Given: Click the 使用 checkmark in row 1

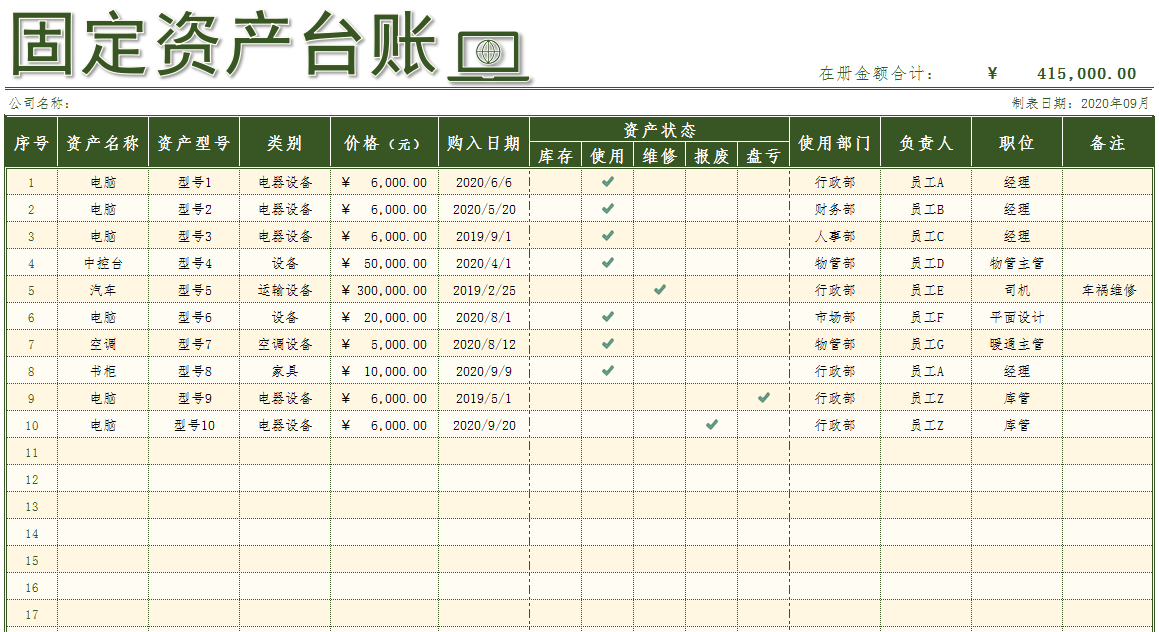Looking at the screenshot, I should [608, 181].
